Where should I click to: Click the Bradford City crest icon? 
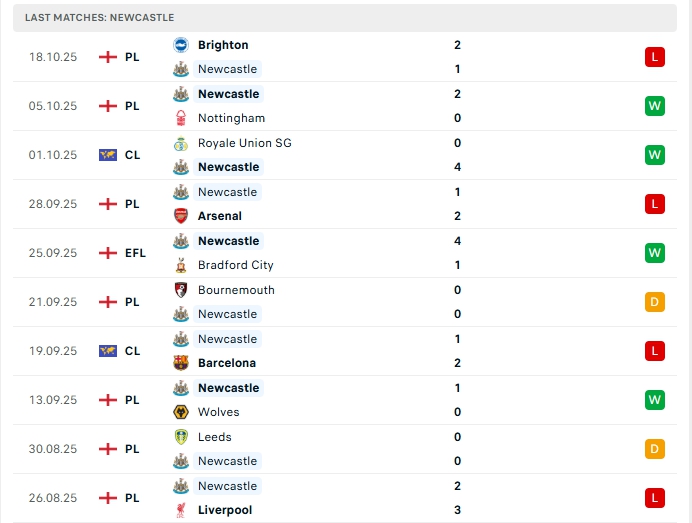click(181, 265)
